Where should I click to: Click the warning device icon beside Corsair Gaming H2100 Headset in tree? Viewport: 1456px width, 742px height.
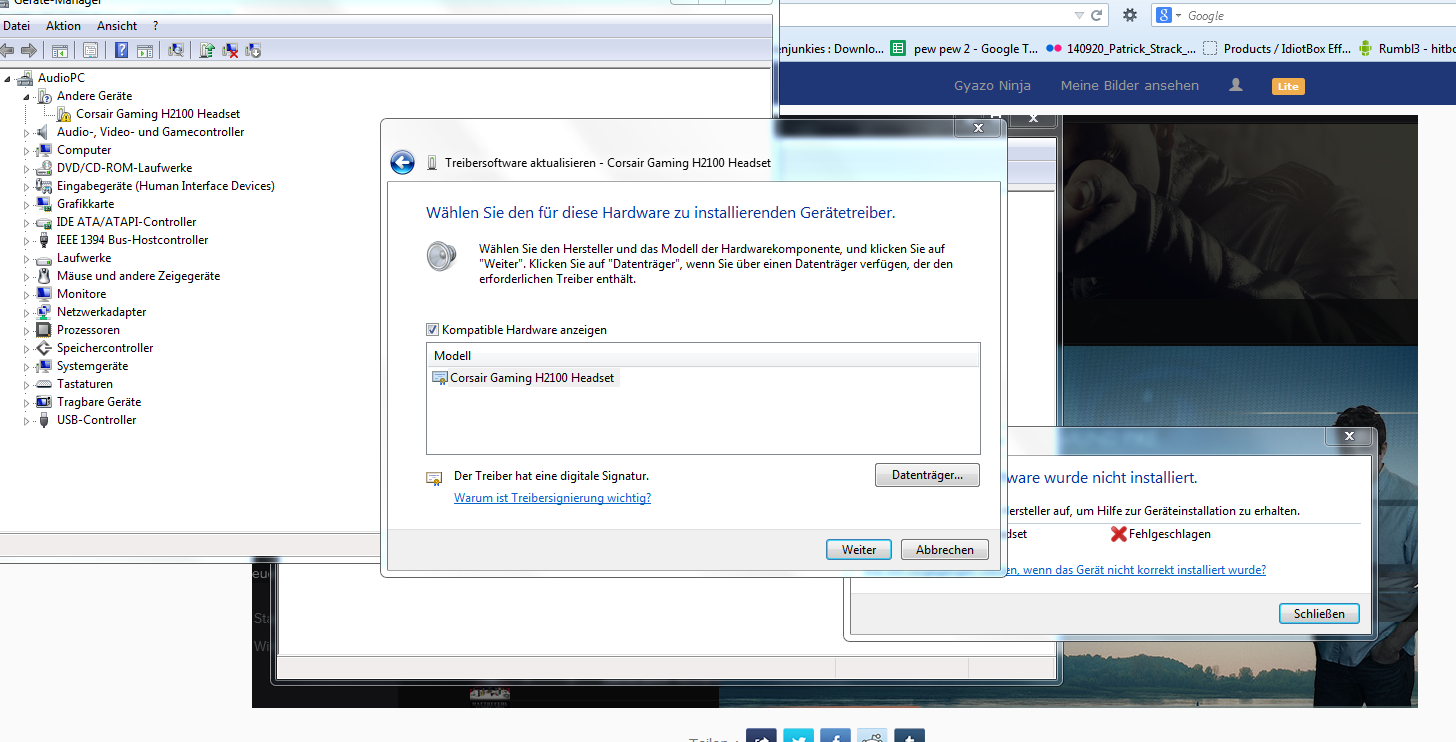coord(63,114)
